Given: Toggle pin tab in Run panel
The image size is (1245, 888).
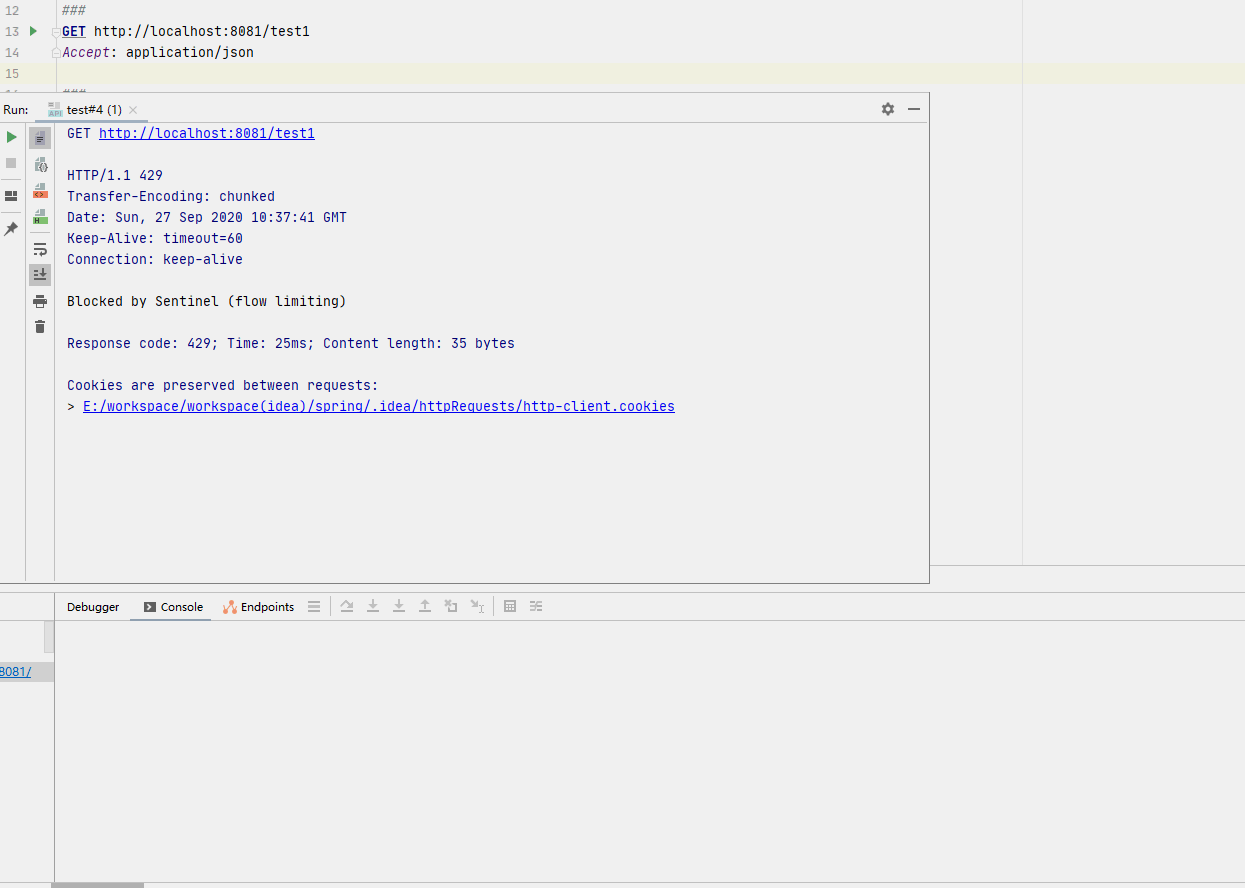Looking at the screenshot, I should 12,229.
